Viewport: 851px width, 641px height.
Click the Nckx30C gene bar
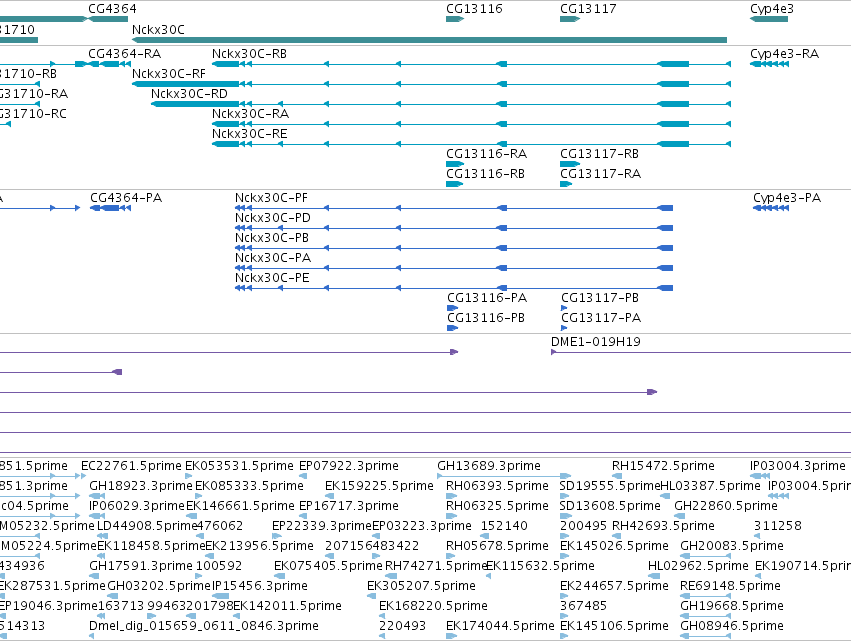[429, 40]
